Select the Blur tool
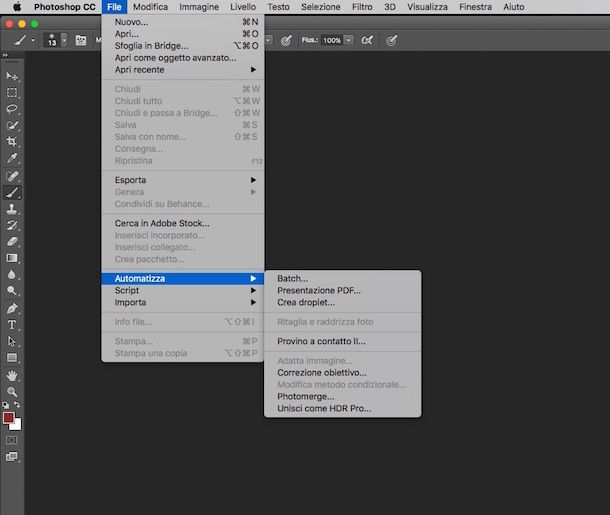This screenshot has height=515, width=610. pyautogui.click(x=12, y=275)
